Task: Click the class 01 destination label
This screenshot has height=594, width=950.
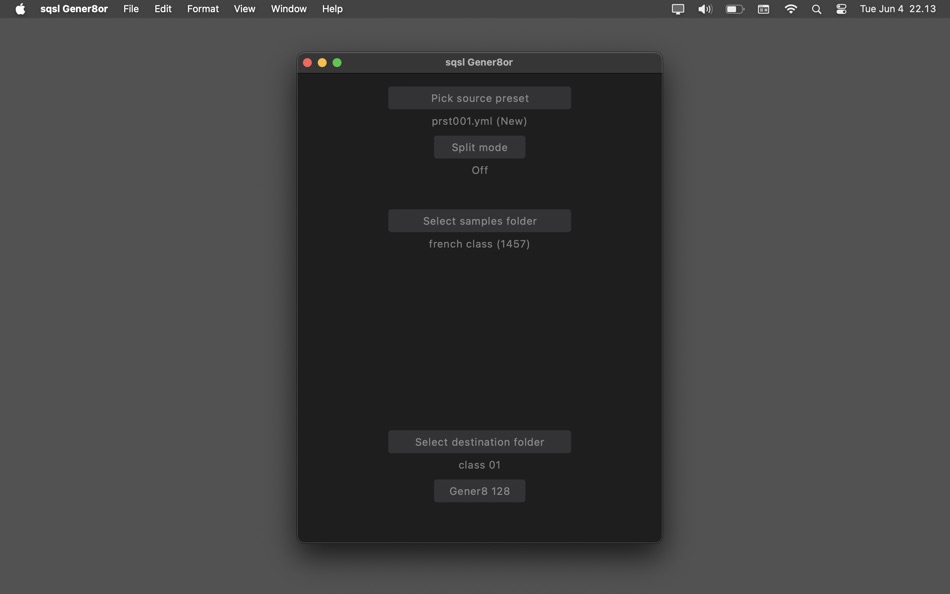Action: 479,465
